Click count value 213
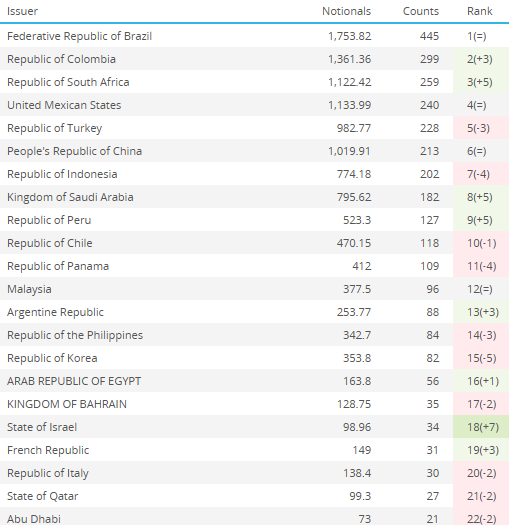509x525 pixels. (x=429, y=151)
